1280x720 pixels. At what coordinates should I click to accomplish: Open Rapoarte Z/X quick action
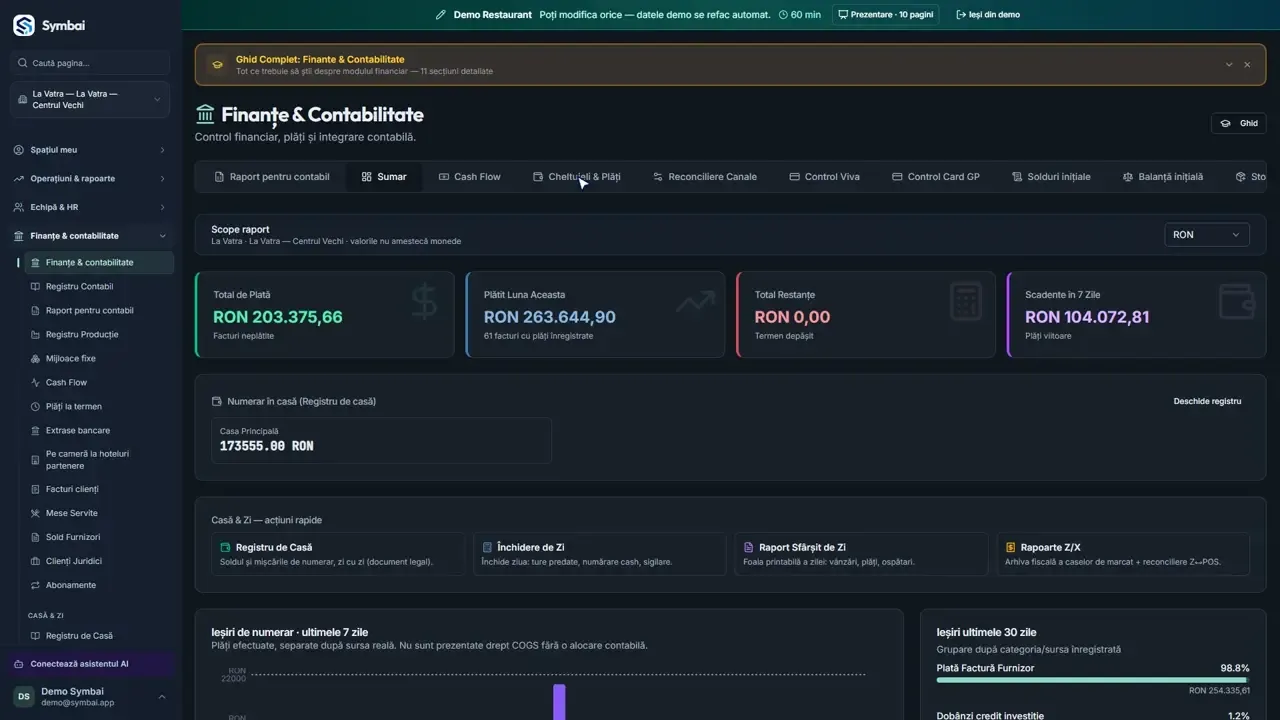pos(1123,554)
